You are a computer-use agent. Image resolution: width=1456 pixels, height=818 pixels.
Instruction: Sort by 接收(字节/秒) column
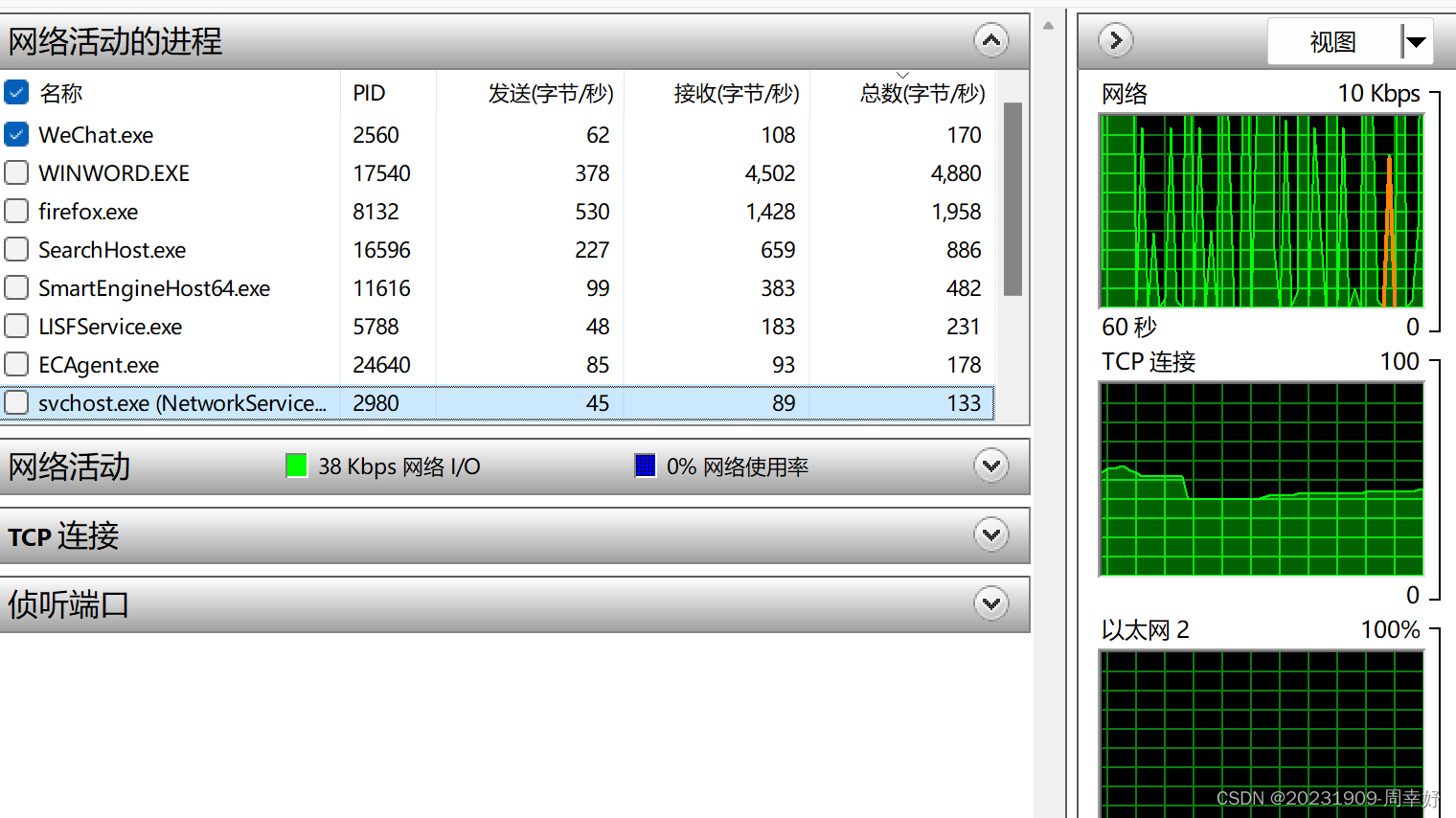[x=737, y=93]
